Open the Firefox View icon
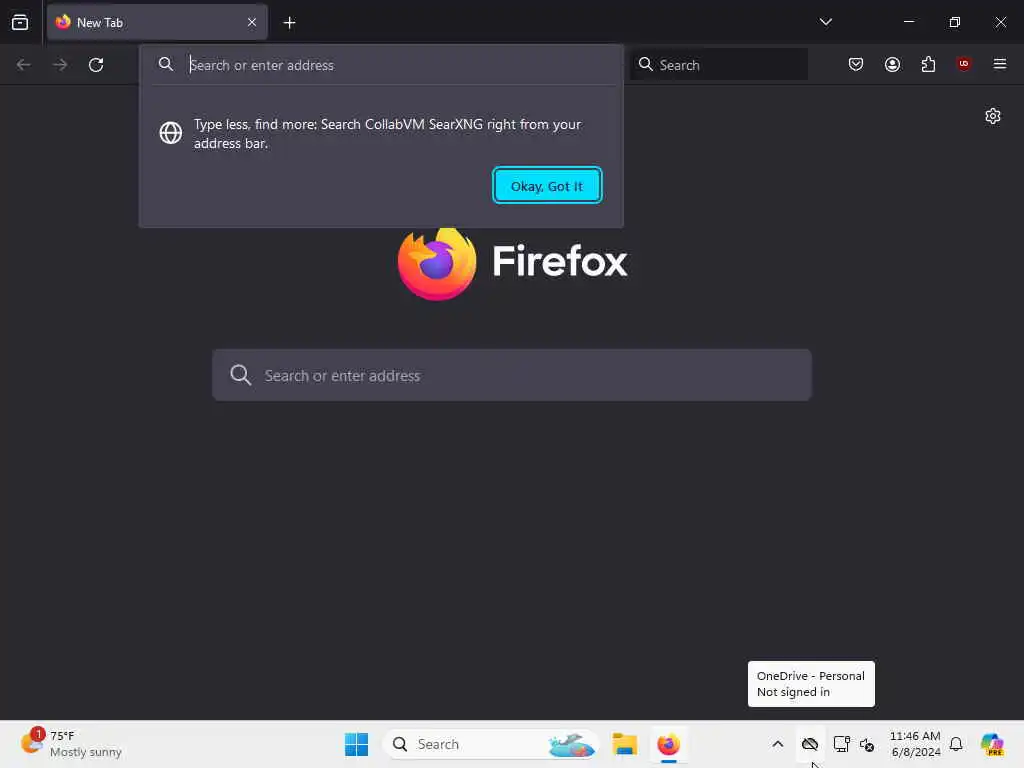Image resolution: width=1024 pixels, height=768 pixels. (x=20, y=22)
